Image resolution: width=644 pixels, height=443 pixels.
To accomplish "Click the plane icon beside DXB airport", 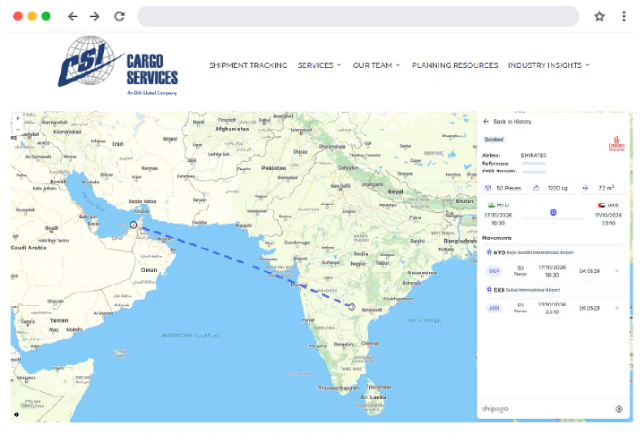I will [489, 289].
